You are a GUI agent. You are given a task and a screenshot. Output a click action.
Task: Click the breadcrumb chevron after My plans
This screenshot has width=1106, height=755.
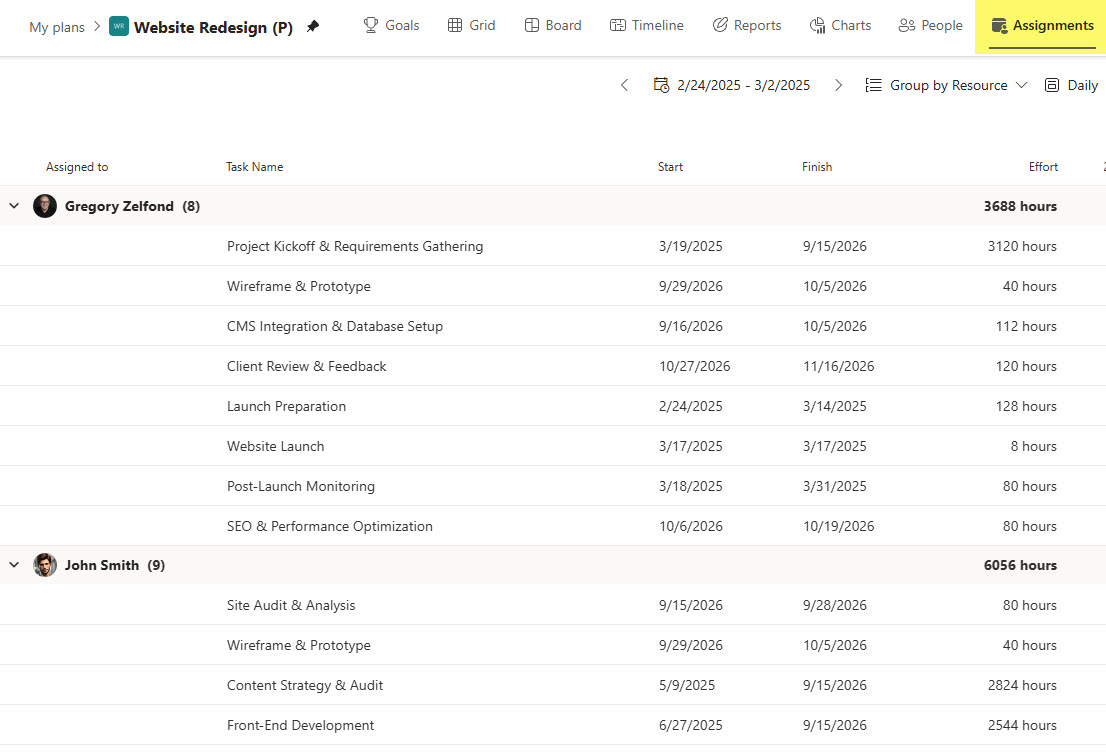(97, 27)
